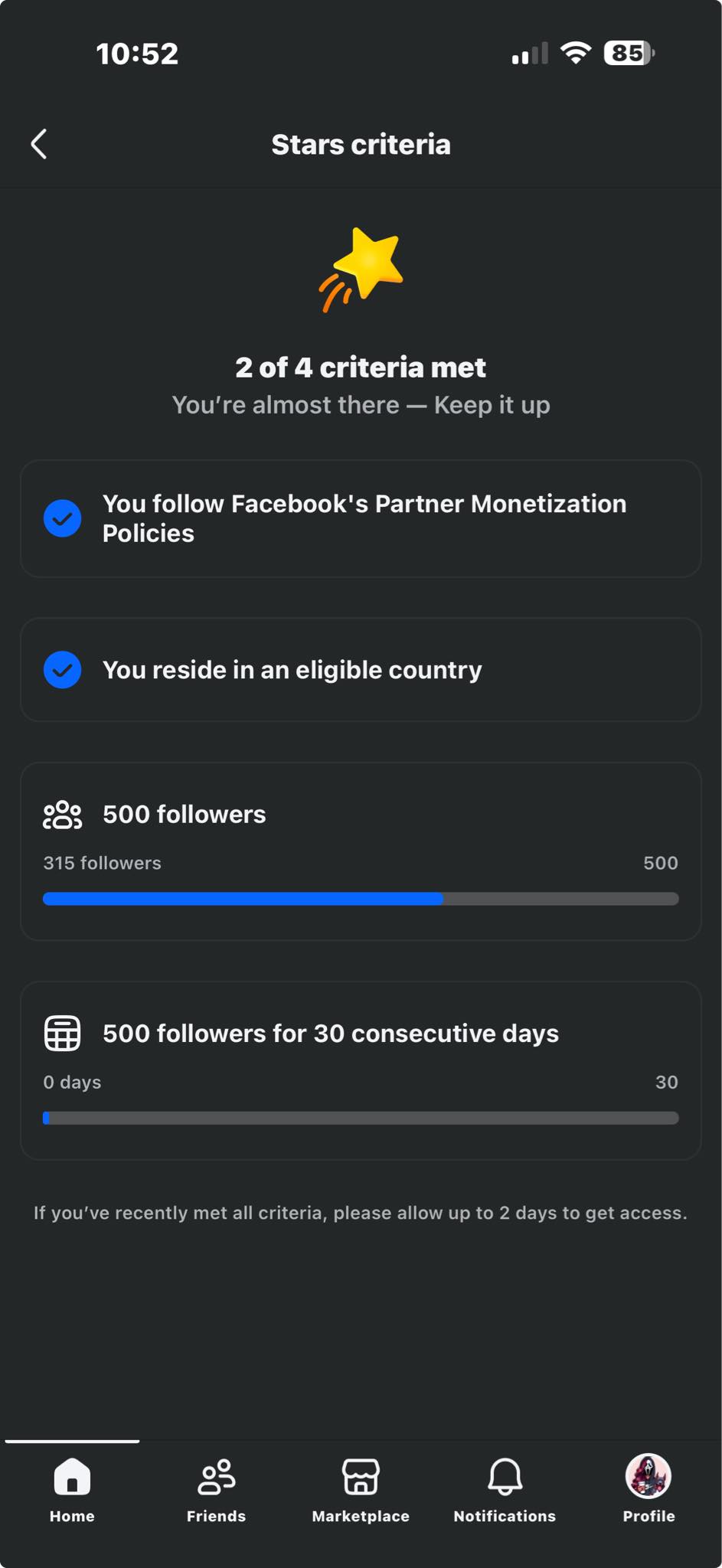722x1568 pixels.
Task: Tap the 30 consecutive days progress bar
Action: pyautogui.click(x=361, y=1118)
